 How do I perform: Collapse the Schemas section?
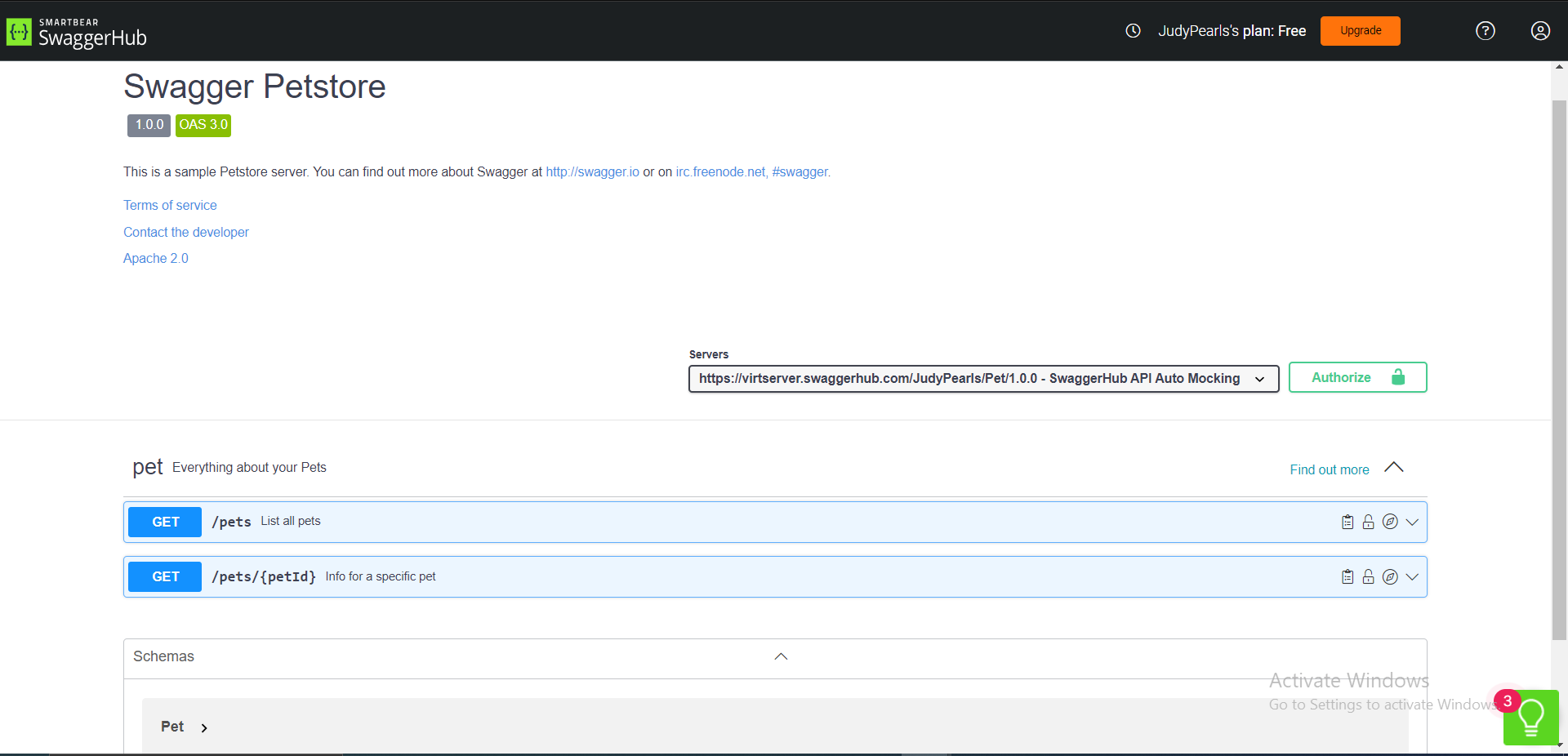pos(781,657)
